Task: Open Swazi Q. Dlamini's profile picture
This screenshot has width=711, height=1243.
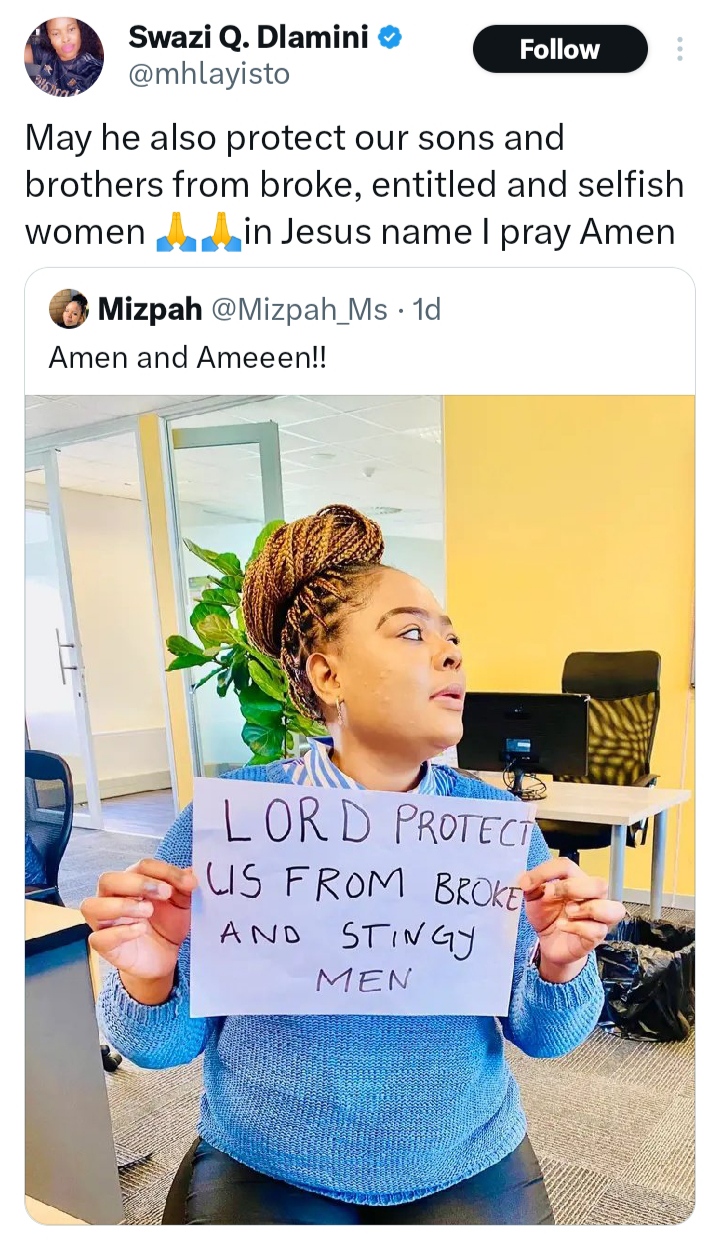Action: click(x=63, y=56)
